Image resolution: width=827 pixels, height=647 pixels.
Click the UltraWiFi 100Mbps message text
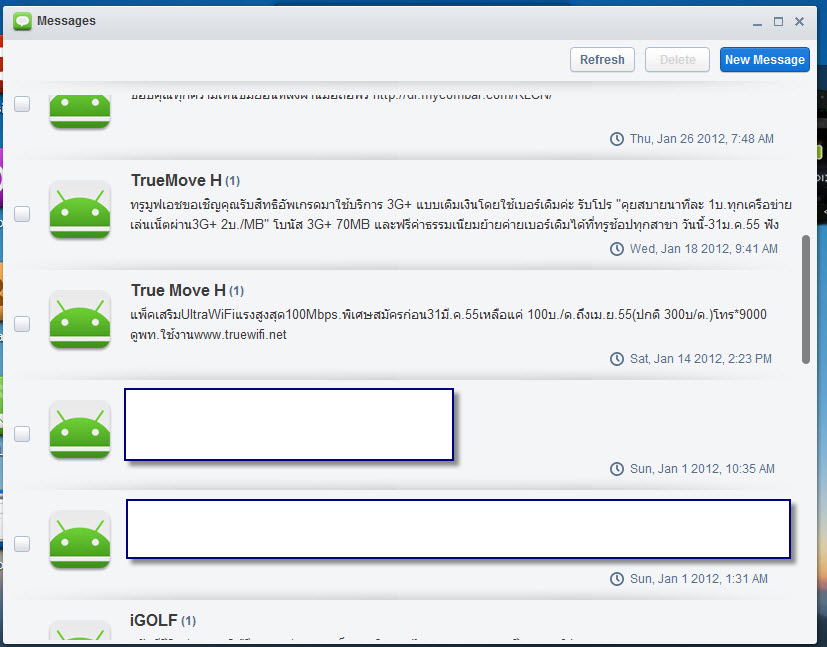448,324
